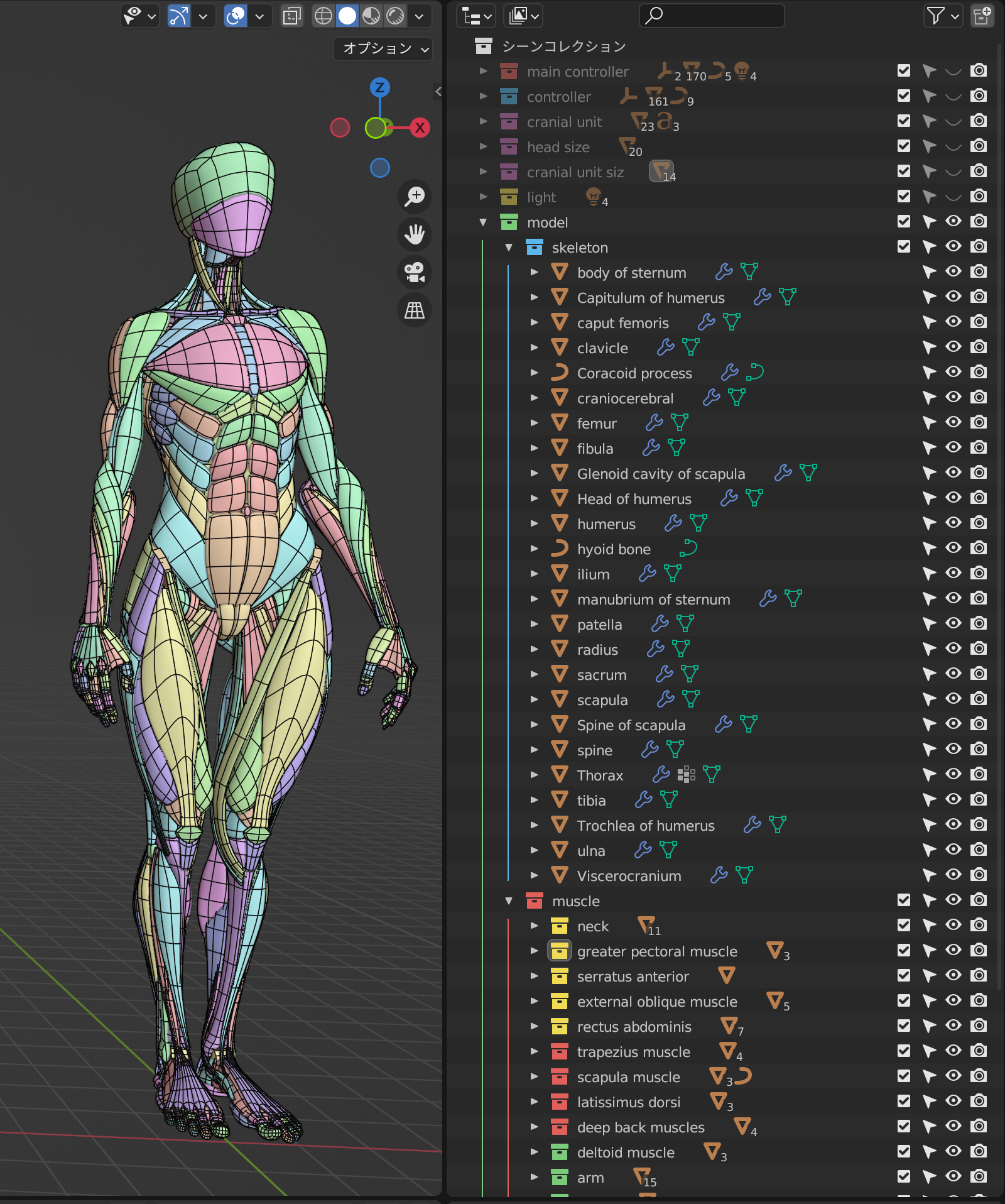This screenshot has width=1005, height=1204.
Task: Click the outliner search field
Action: click(712, 16)
